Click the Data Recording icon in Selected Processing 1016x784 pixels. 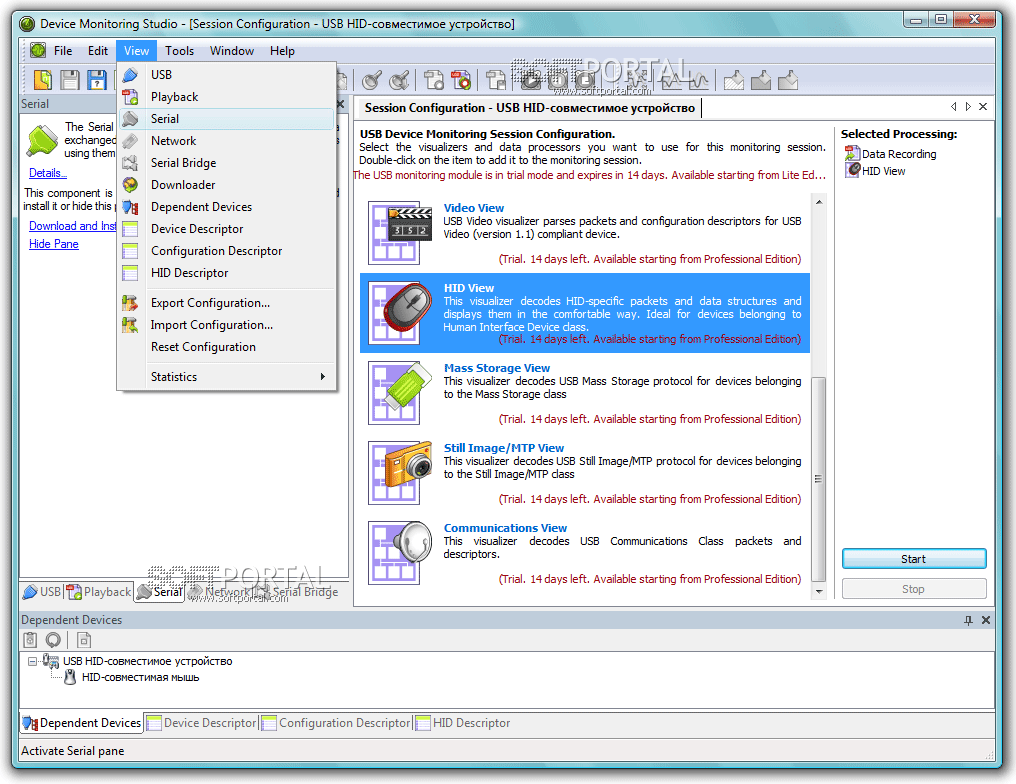[852, 154]
